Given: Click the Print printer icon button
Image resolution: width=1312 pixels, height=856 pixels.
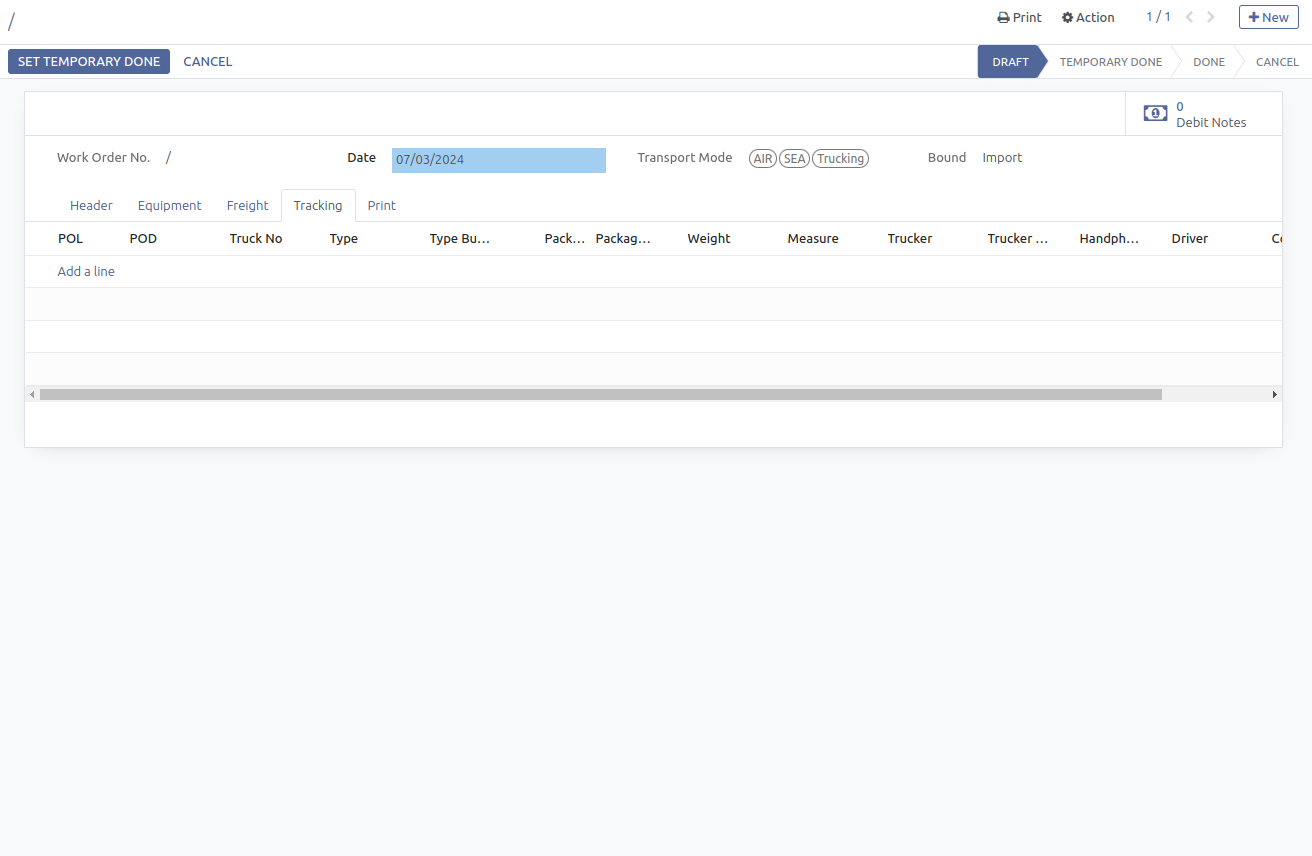Looking at the screenshot, I should pyautogui.click(x=1019, y=17).
